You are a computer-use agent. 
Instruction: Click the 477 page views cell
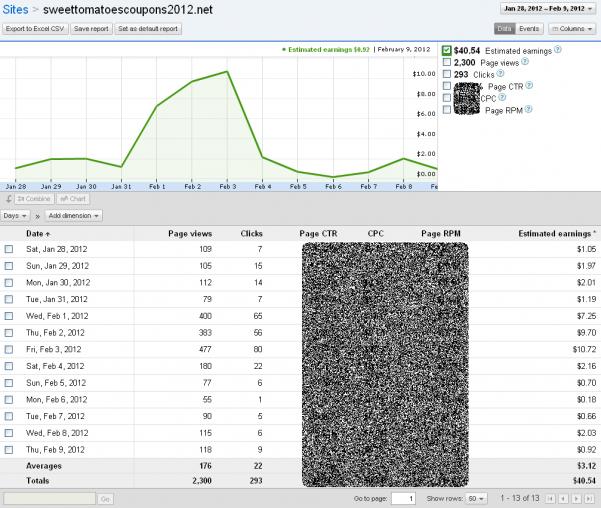click(205, 349)
